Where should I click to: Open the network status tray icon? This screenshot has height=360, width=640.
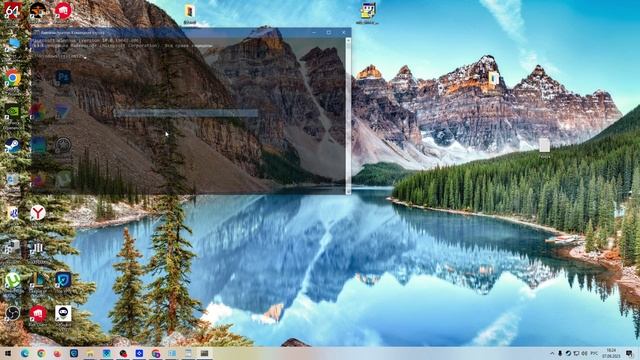(576, 353)
